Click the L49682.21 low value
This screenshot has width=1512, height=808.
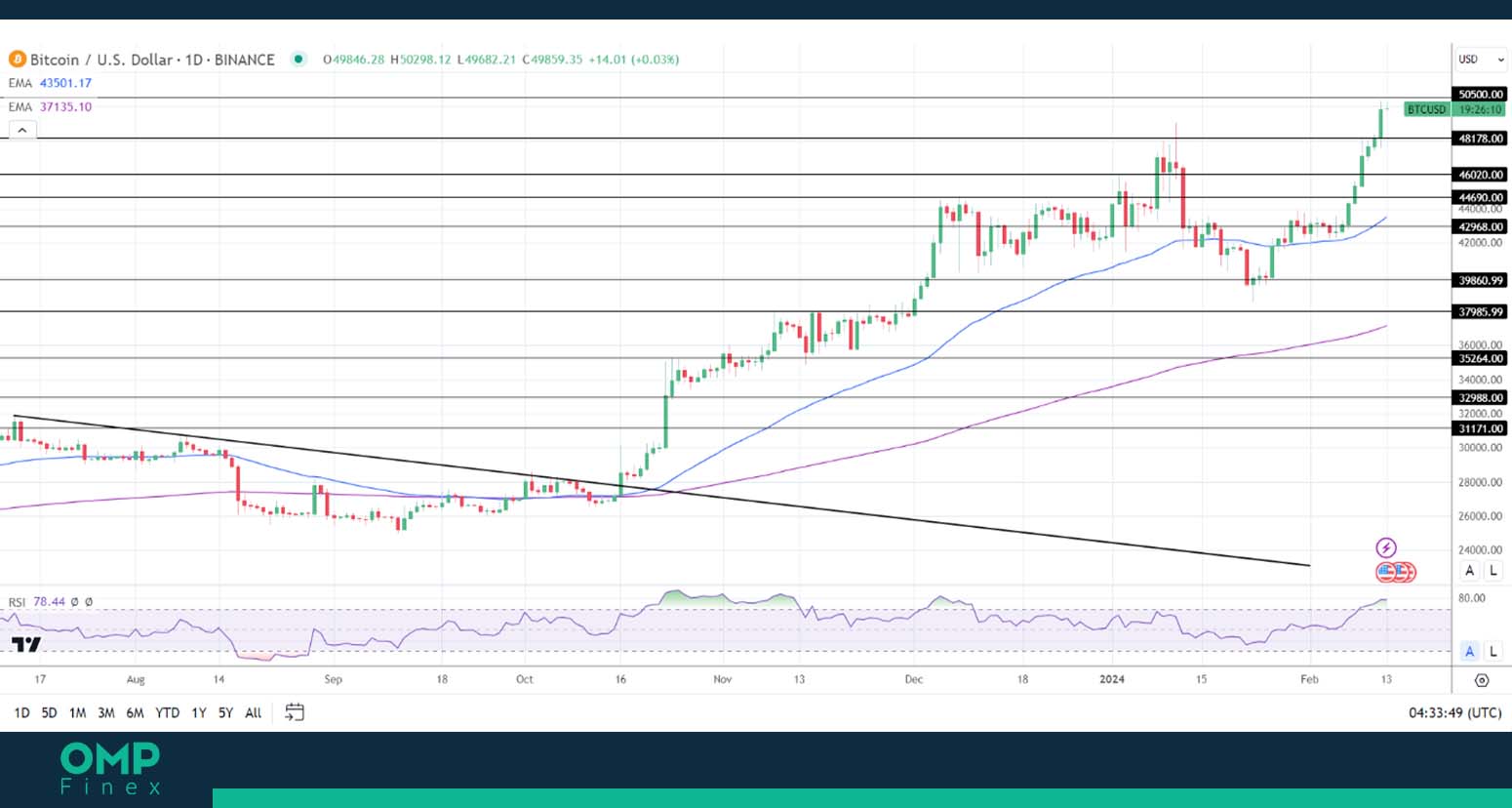coord(487,60)
